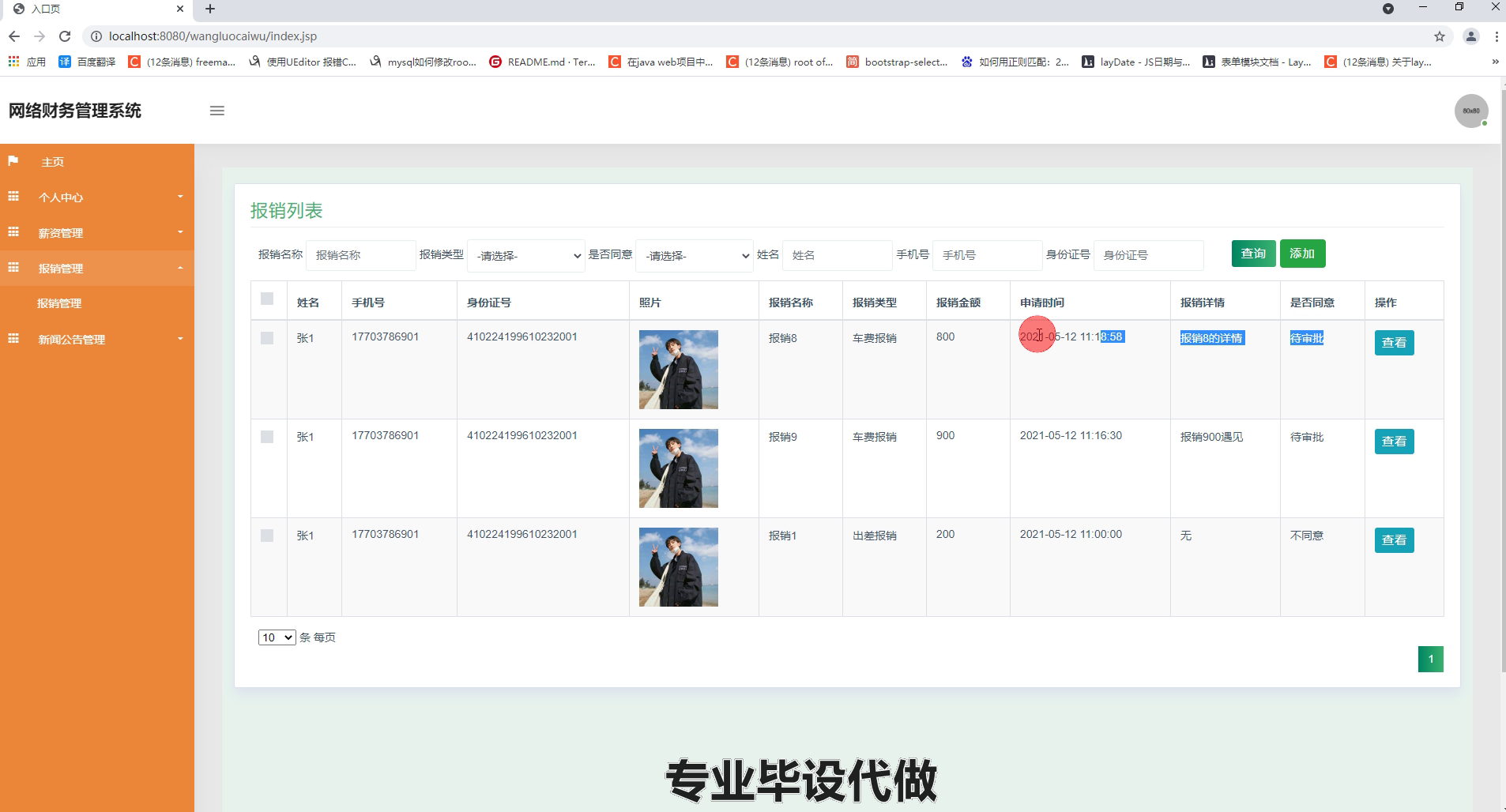Click grid icon beside 新闻公告管理
The image size is (1506, 812).
pyautogui.click(x=13, y=338)
